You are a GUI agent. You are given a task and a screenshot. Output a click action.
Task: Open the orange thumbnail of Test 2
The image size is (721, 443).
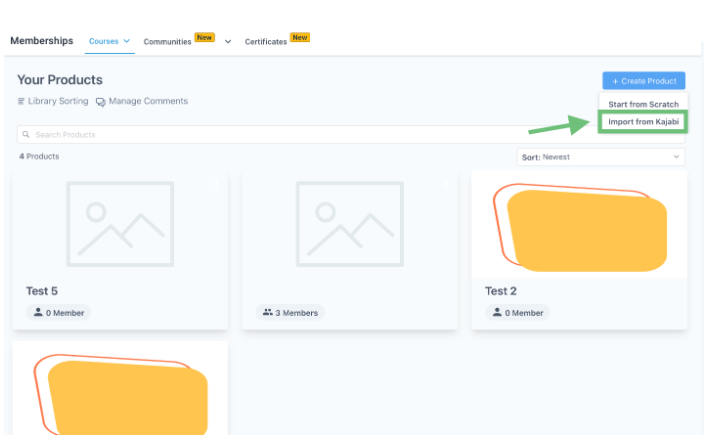[579, 227]
